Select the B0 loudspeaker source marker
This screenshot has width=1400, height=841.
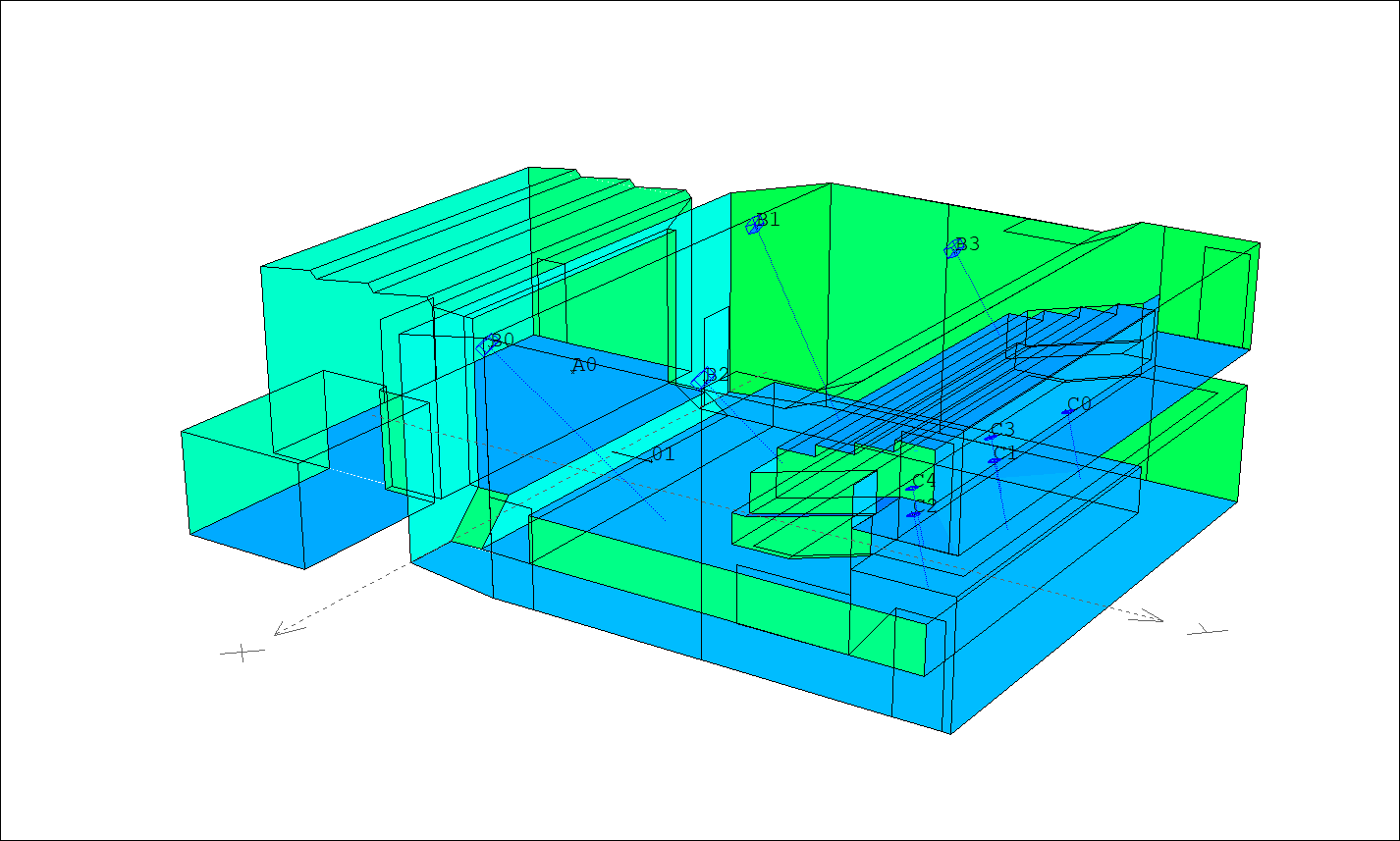(487, 344)
